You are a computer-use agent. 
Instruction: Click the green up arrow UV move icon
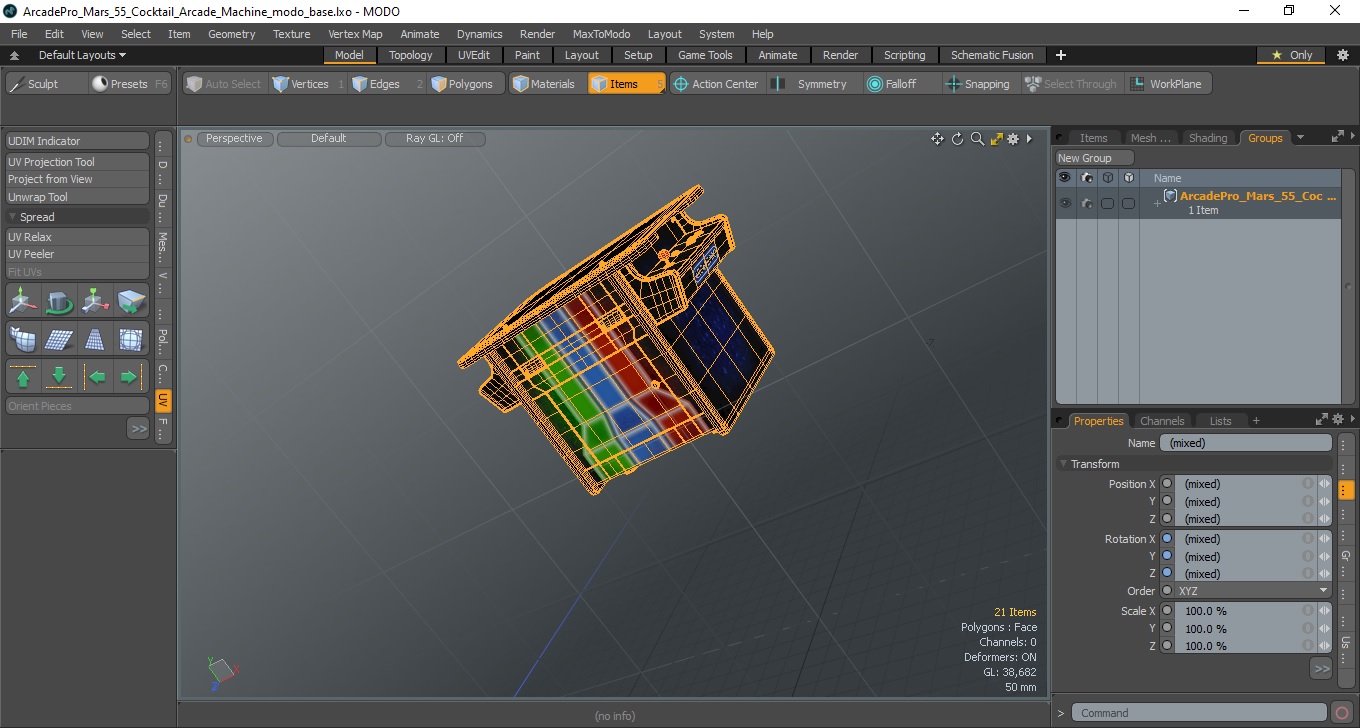[22, 377]
